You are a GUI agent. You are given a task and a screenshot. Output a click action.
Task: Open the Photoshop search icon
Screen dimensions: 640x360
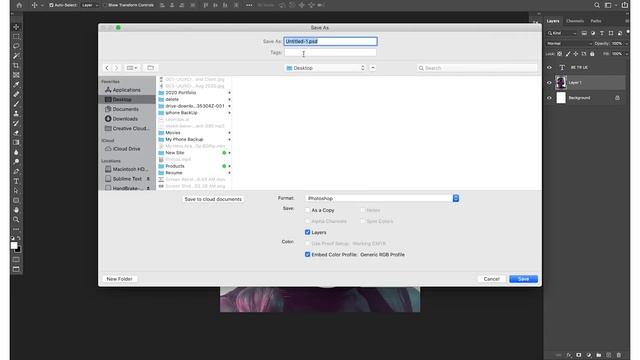click(597, 5)
